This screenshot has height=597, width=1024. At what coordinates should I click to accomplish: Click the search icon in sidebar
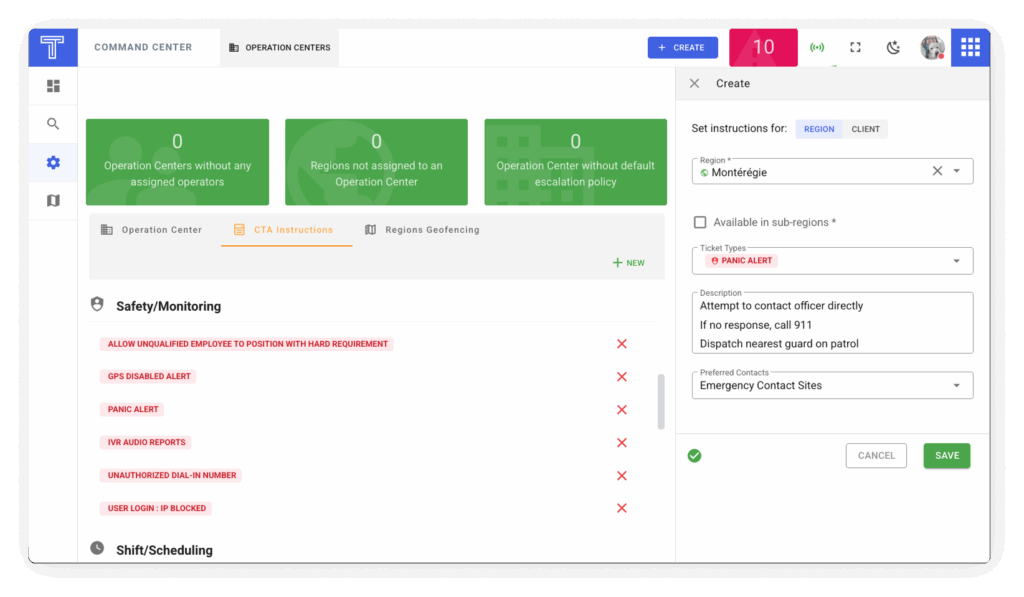point(53,124)
